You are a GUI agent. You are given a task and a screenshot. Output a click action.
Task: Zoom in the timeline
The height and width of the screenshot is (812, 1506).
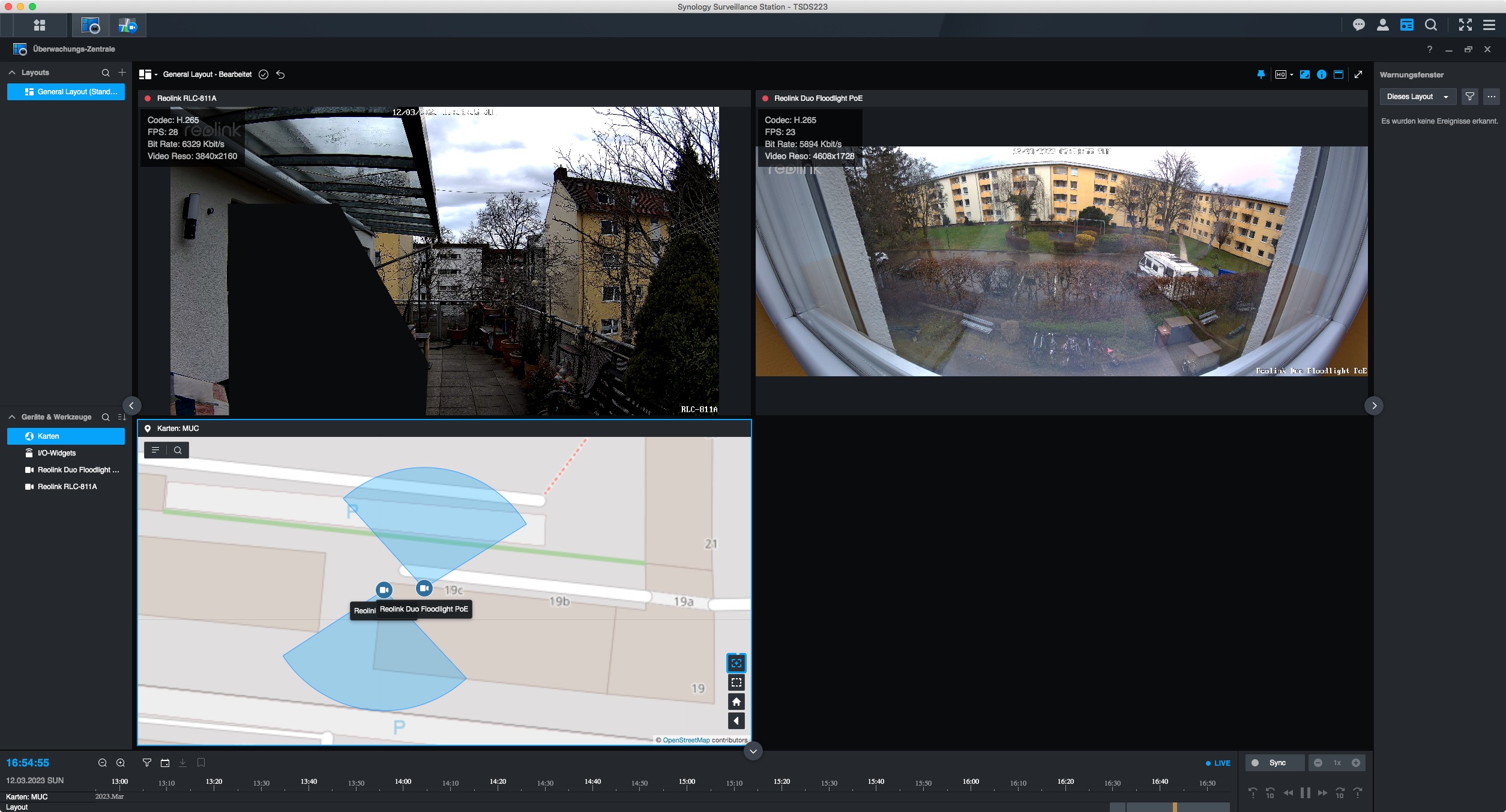click(x=121, y=763)
